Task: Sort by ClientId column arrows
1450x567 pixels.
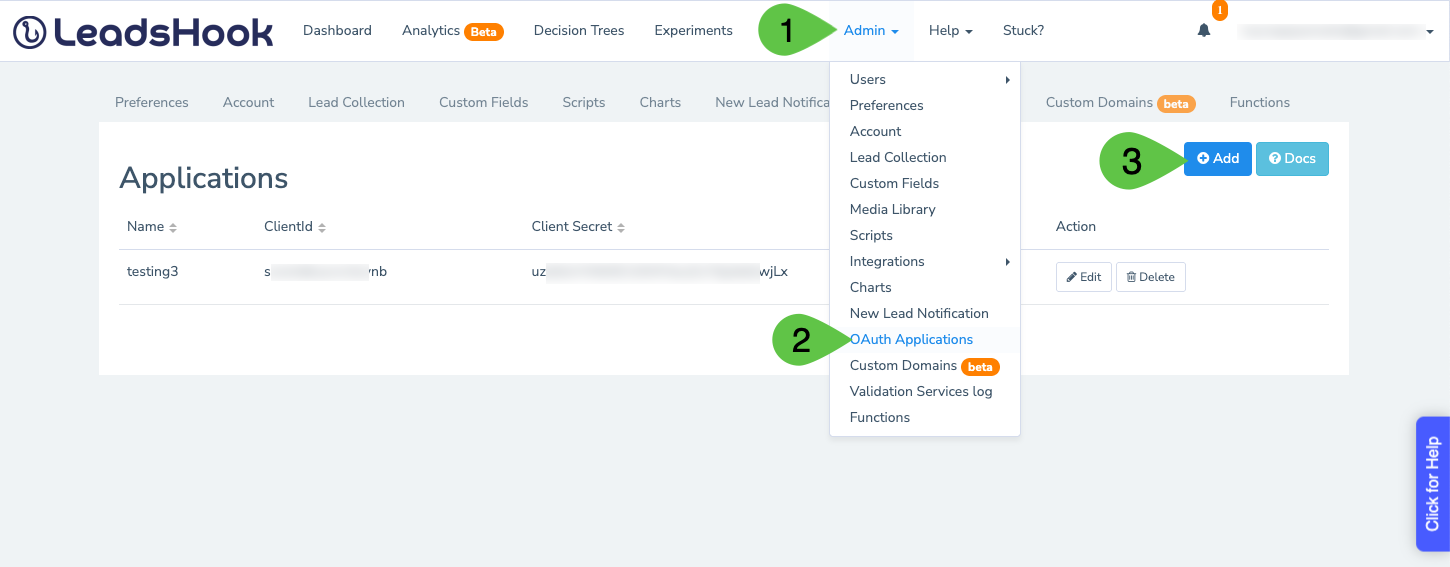Action: 322,228
